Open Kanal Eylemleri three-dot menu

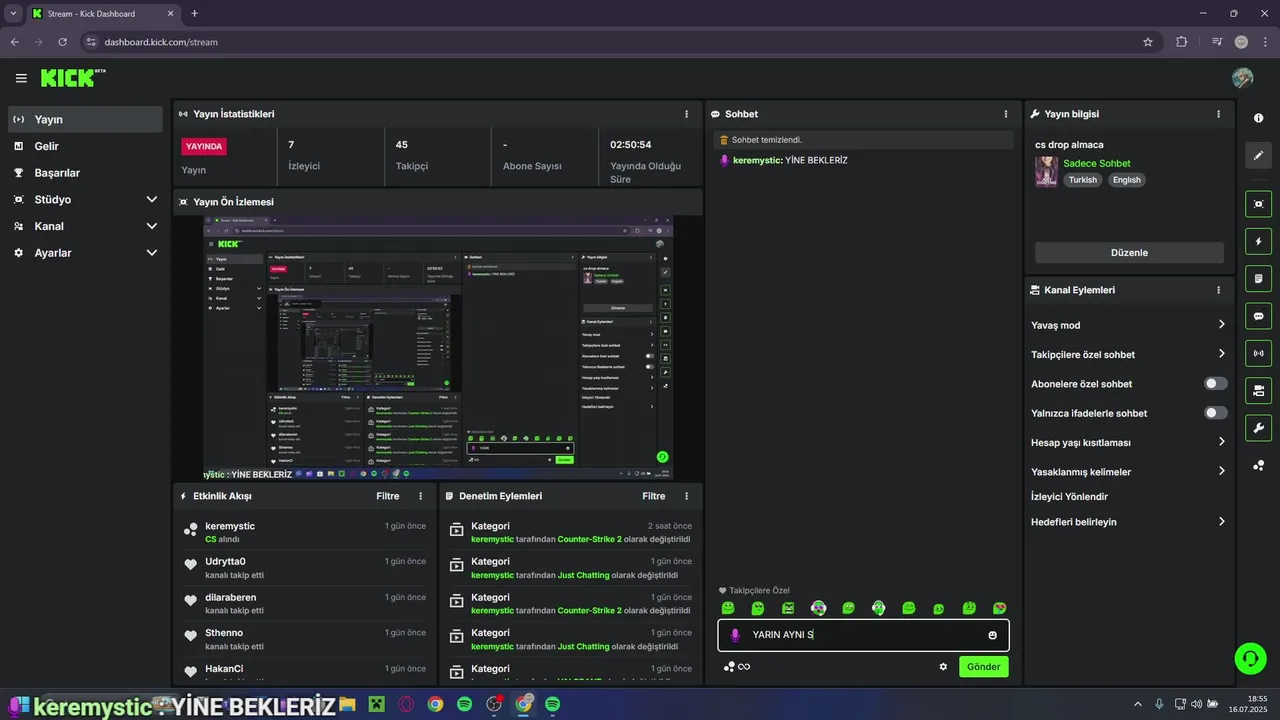pos(1218,290)
